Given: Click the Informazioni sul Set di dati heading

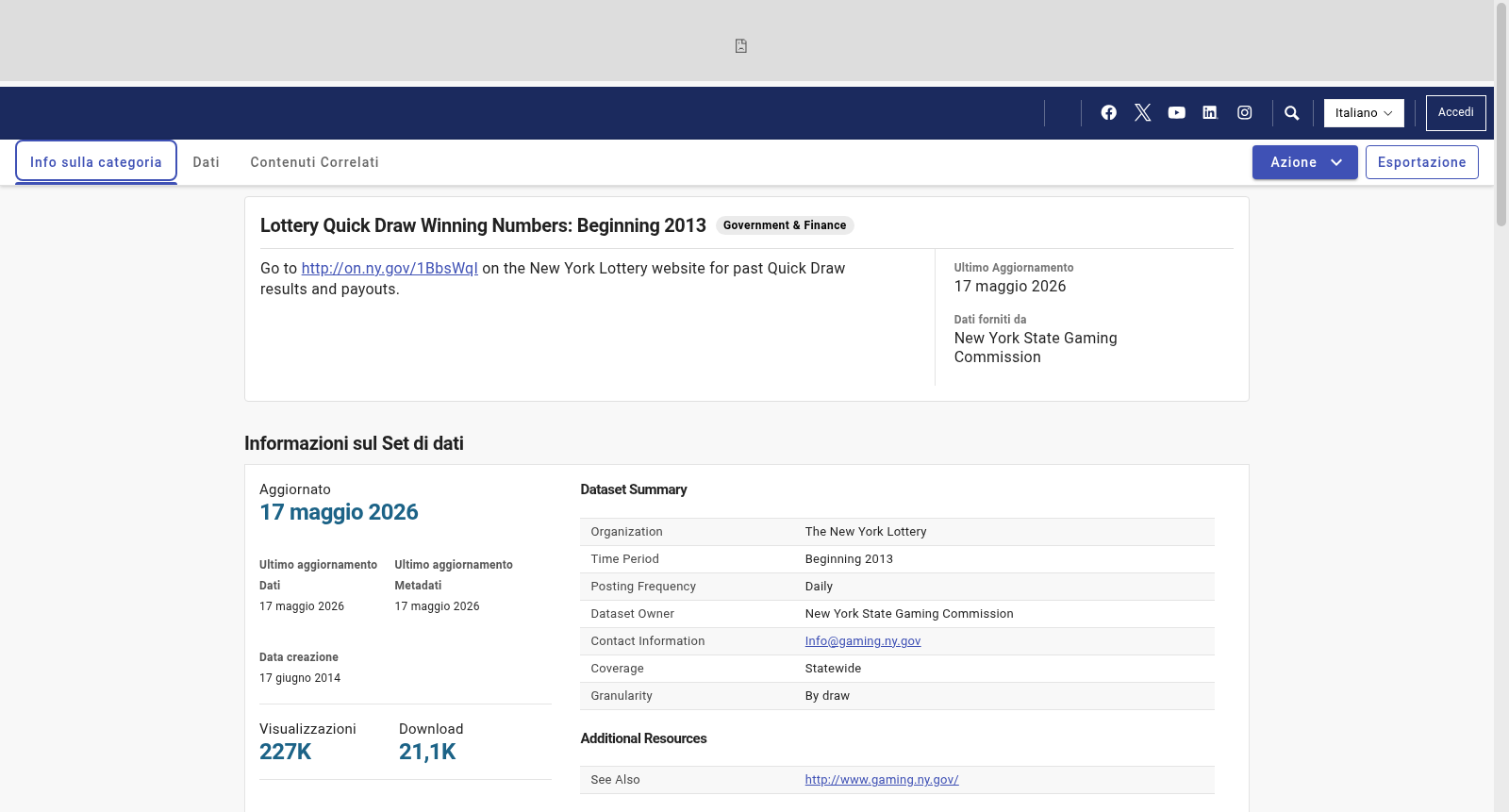Looking at the screenshot, I should pos(354,443).
